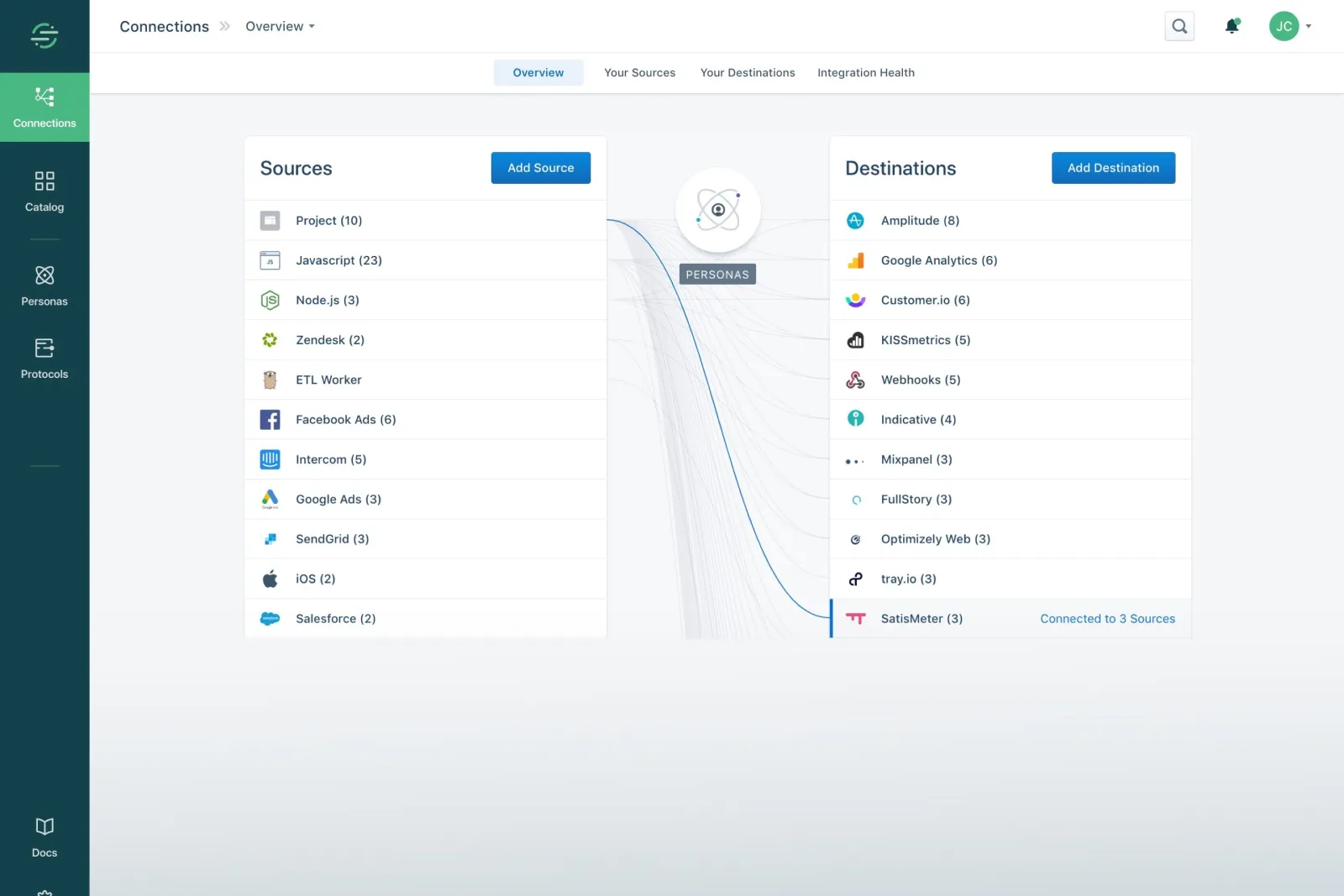Open the Catalog grid icon
Screen dimensions: 1344x896
point(45,181)
